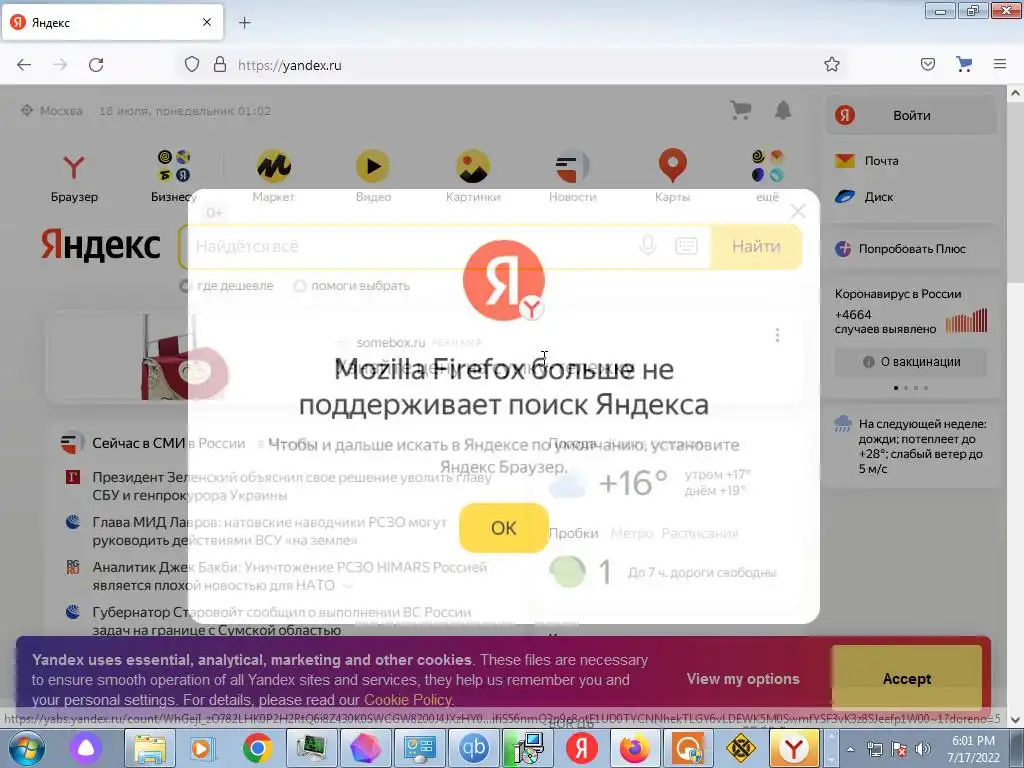Open the Новости service icon
The height and width of the screenshot is (768, 1024).
pos(572,176)
